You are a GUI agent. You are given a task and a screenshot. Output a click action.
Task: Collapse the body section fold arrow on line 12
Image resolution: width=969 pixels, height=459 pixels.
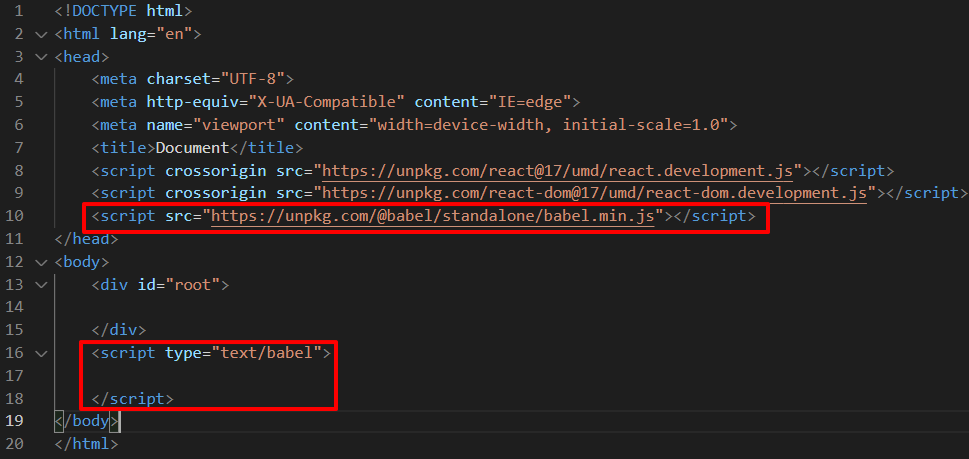pyautogui.click(x=41, y=262)
